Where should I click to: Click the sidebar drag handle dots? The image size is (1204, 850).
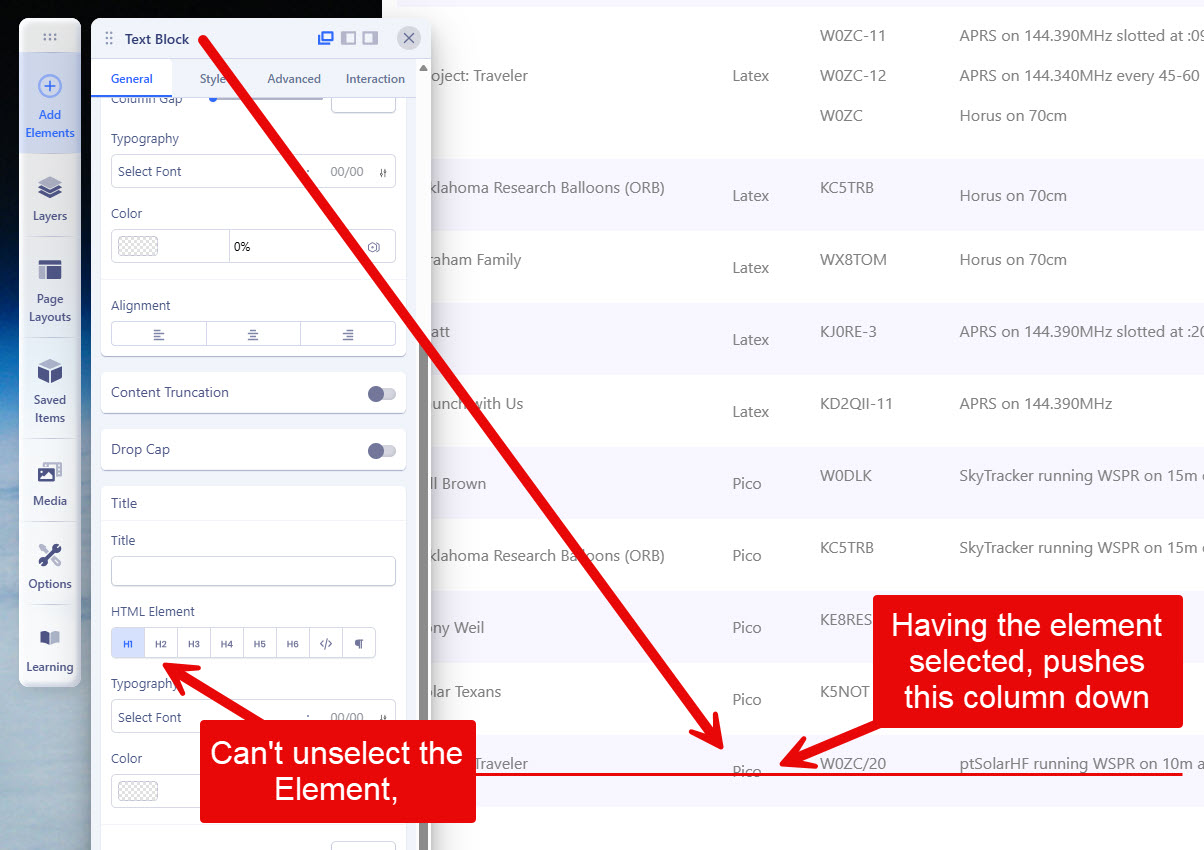[x=50, y=37]
